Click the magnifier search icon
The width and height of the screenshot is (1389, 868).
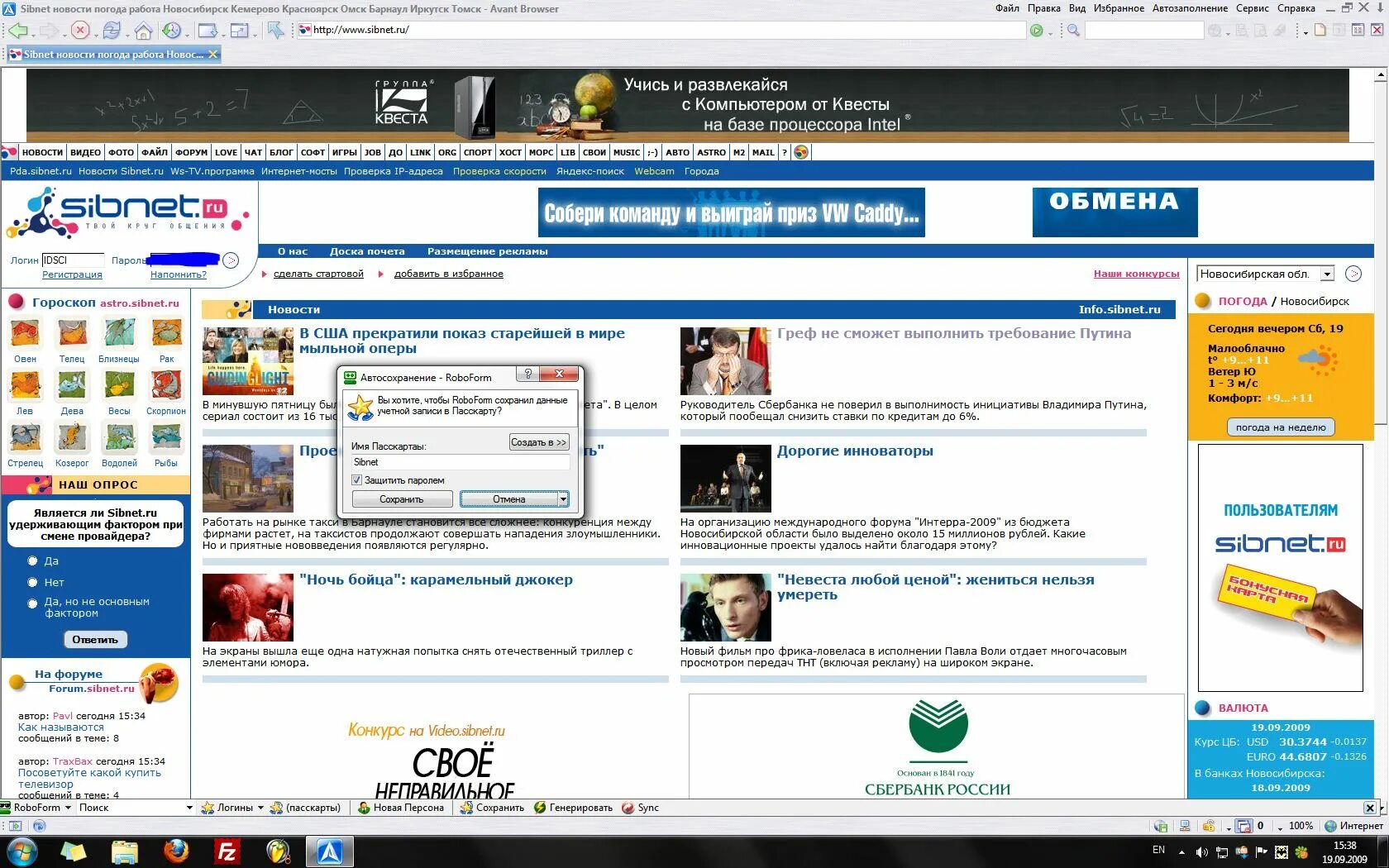click(1073, 31)
